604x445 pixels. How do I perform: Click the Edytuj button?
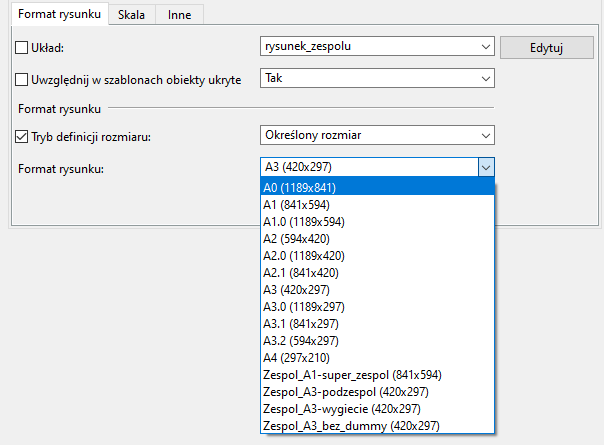coord(546,47)
